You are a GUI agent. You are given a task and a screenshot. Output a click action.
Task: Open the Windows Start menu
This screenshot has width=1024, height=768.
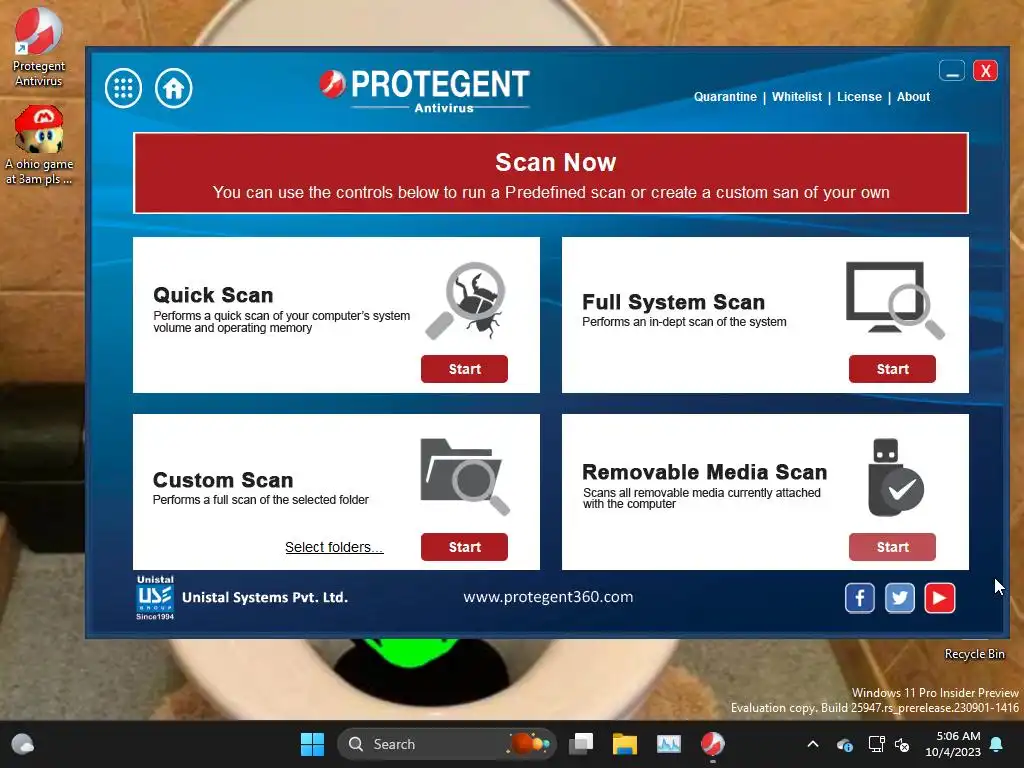[x=312, y=744]
